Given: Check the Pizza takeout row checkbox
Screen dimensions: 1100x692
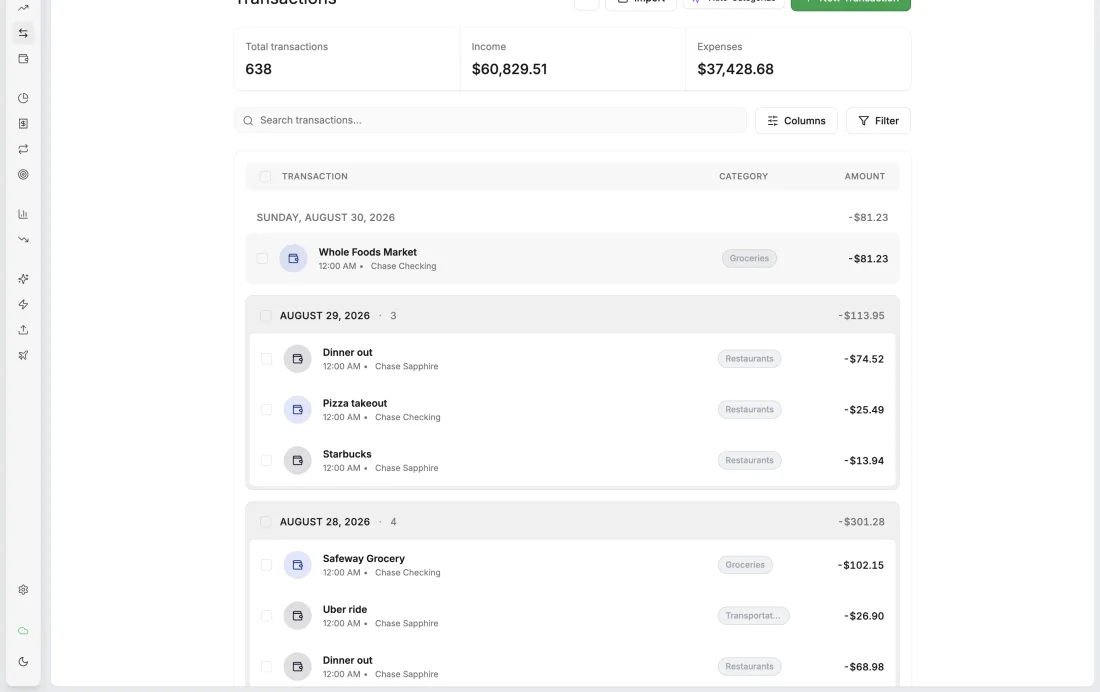Looking at the screenshot, I should pos(267,410).
